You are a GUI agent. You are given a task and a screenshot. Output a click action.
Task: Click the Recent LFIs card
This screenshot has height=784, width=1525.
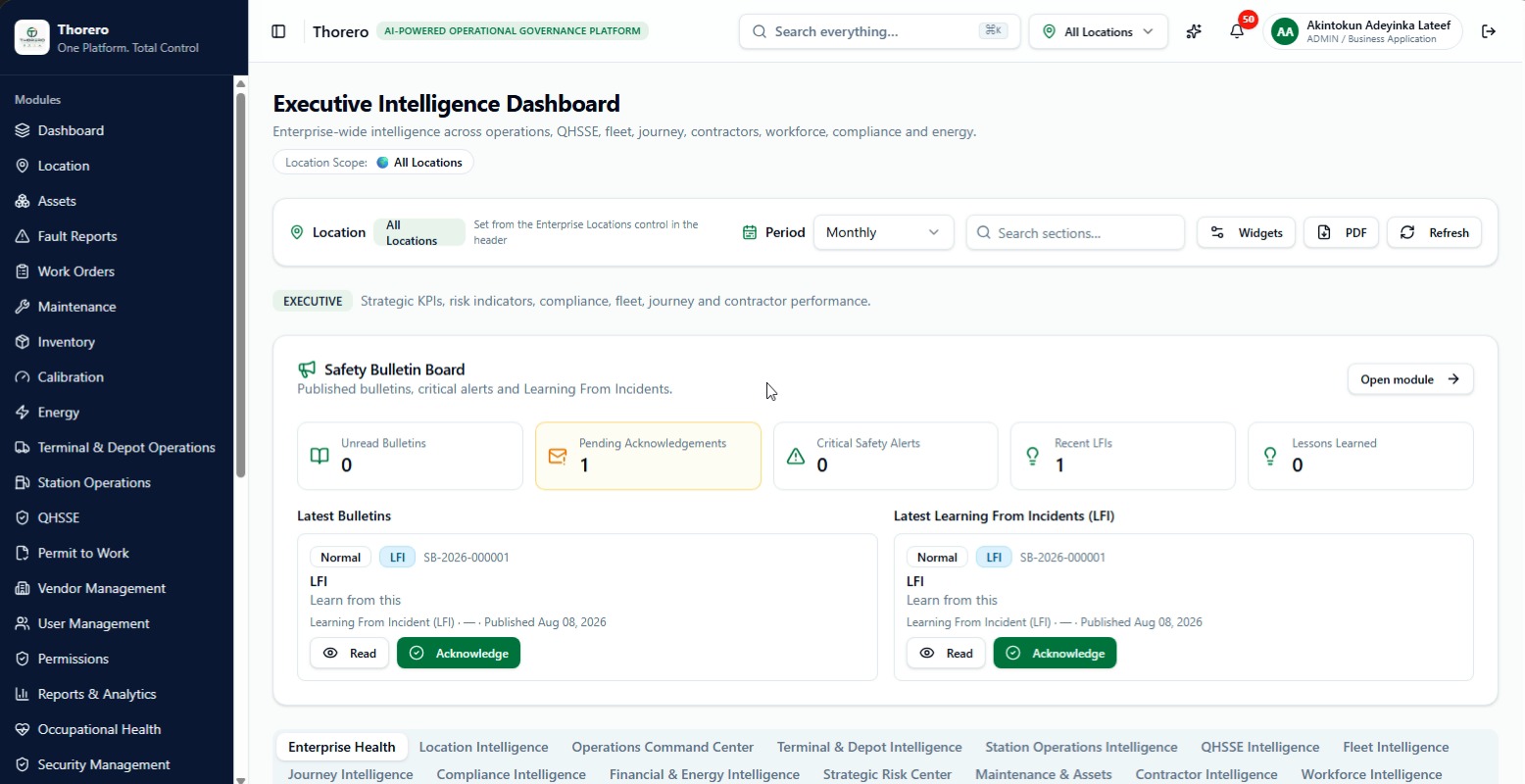pos(1123,456)
